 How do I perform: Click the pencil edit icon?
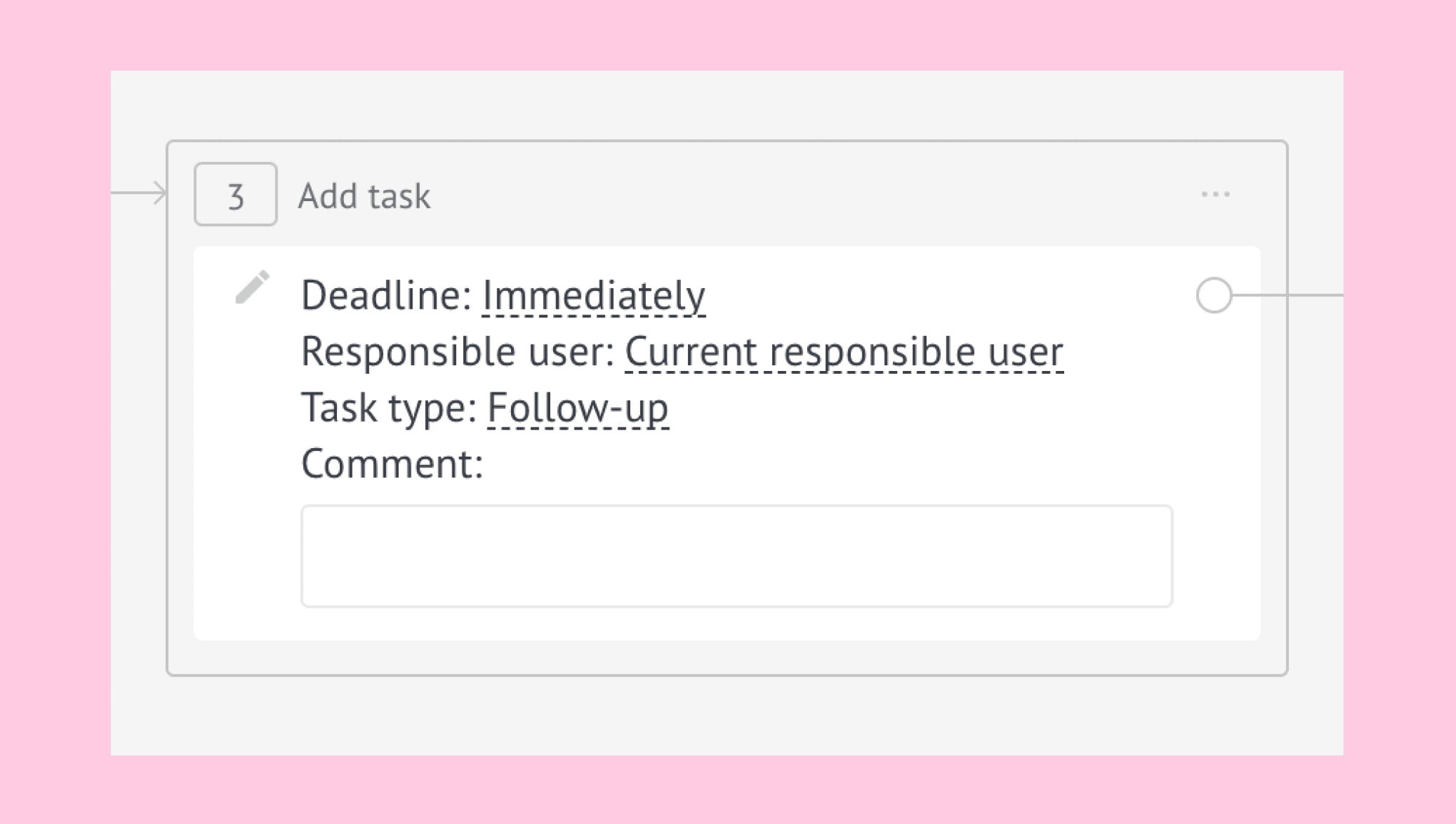[253, 287]
